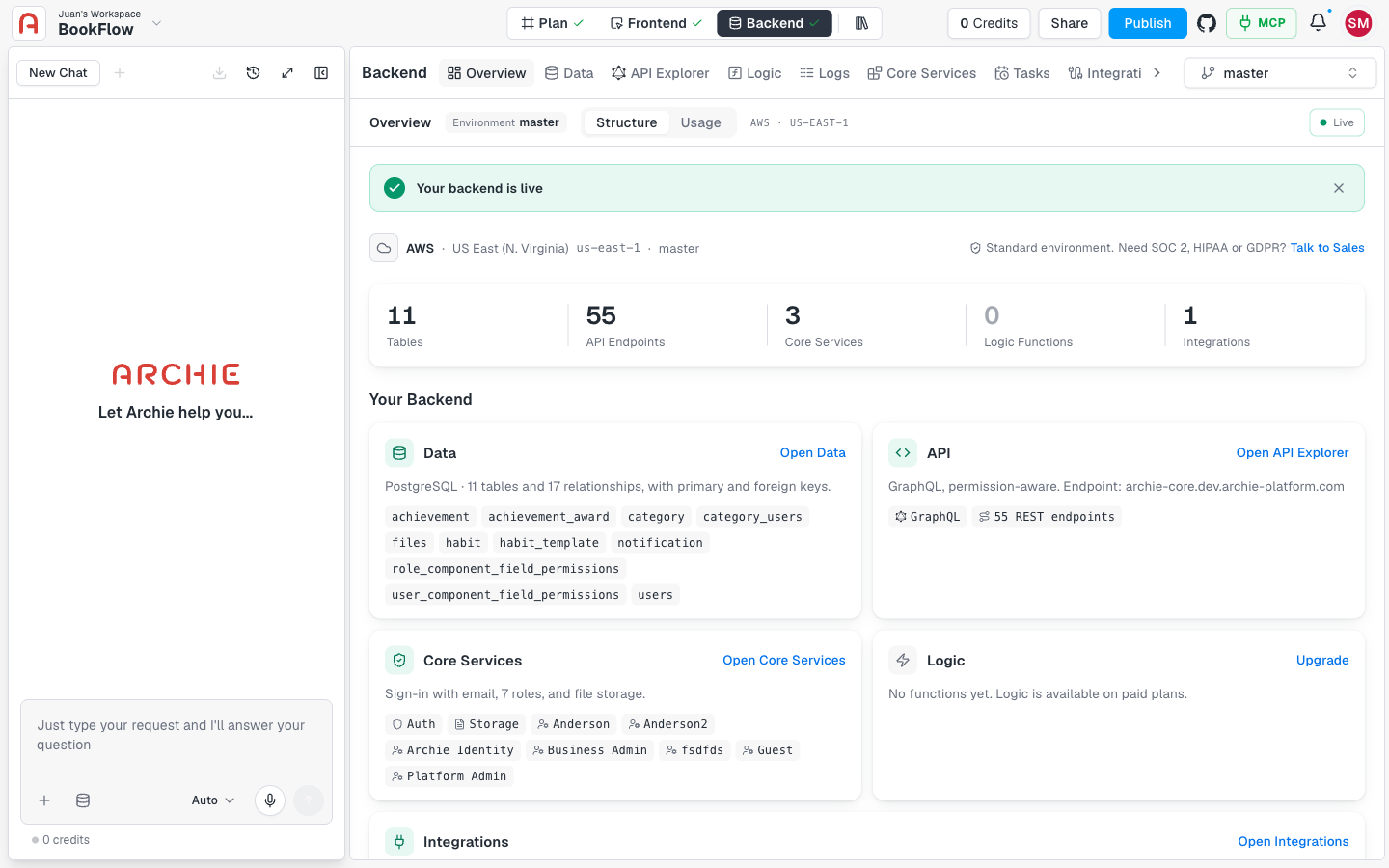Open the Tasks tab
This screenshot has width=1389, height=868.
tap(1022, 73)
